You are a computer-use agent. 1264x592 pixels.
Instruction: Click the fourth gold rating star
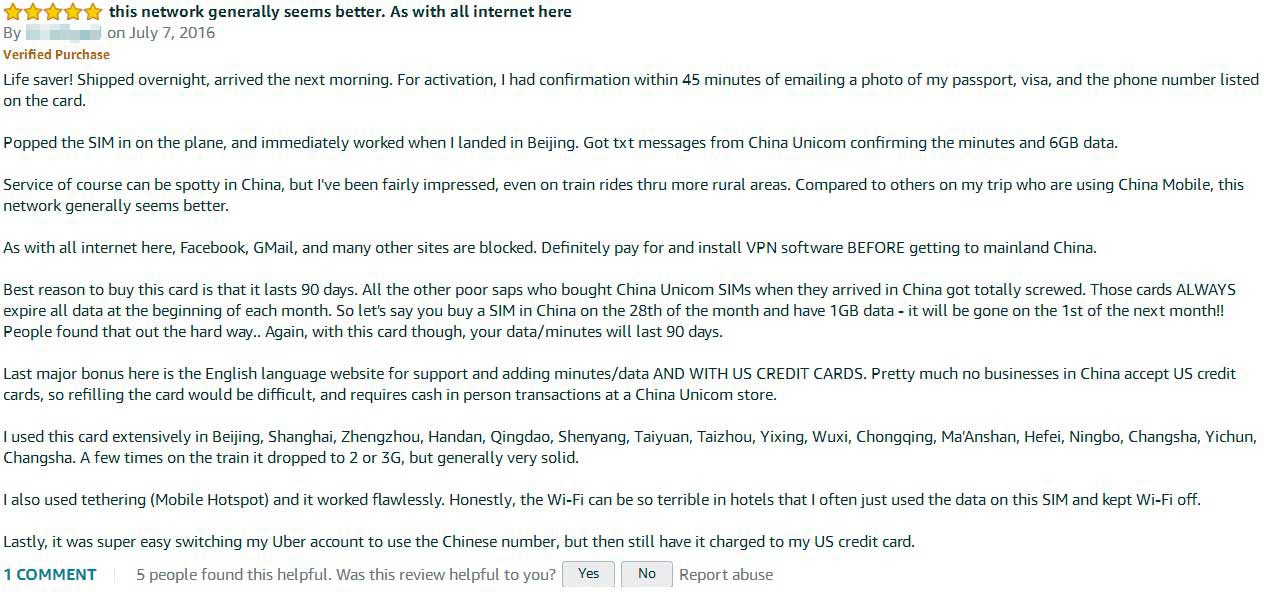[x=73, y=12]
